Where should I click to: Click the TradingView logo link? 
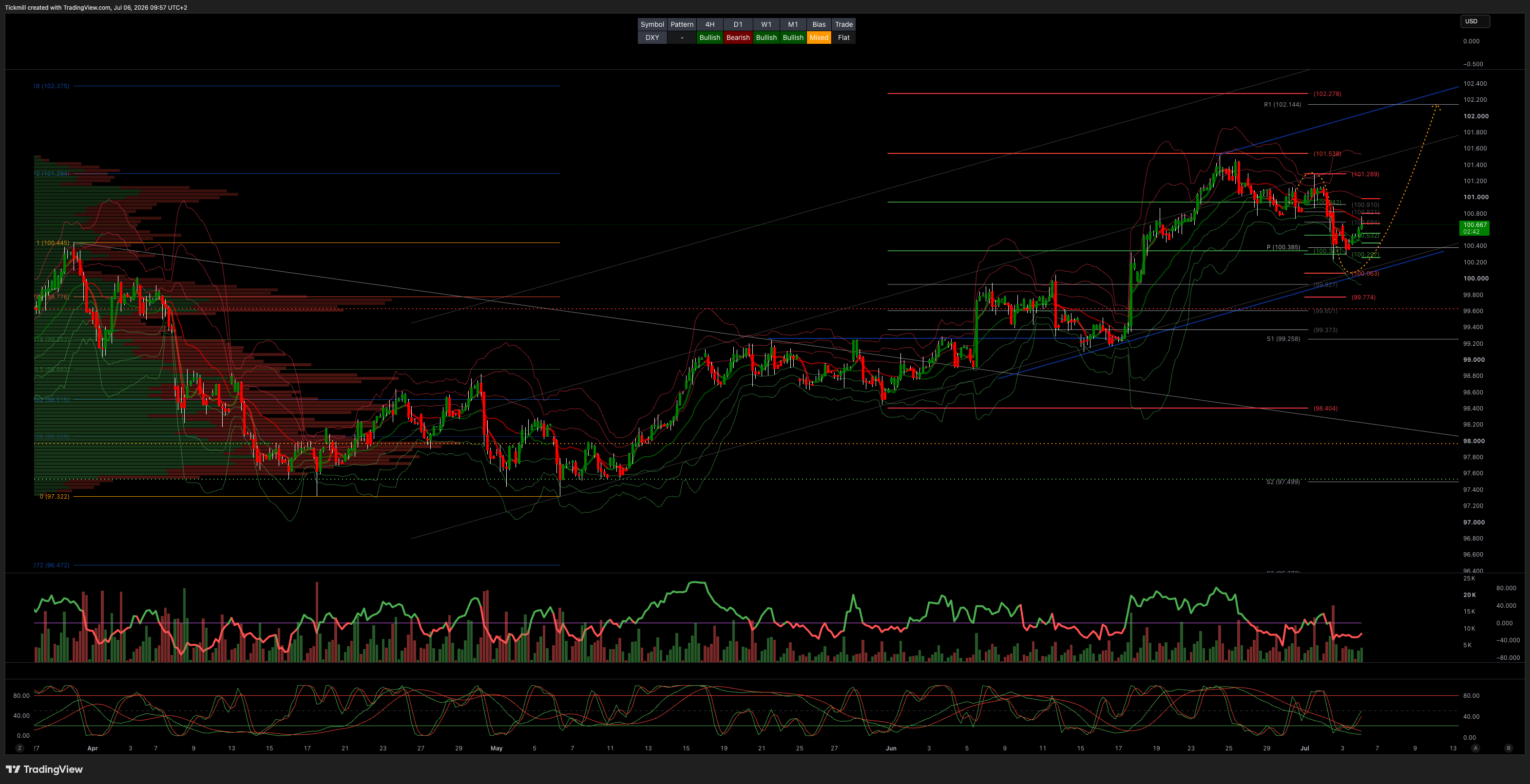point(44,769)
